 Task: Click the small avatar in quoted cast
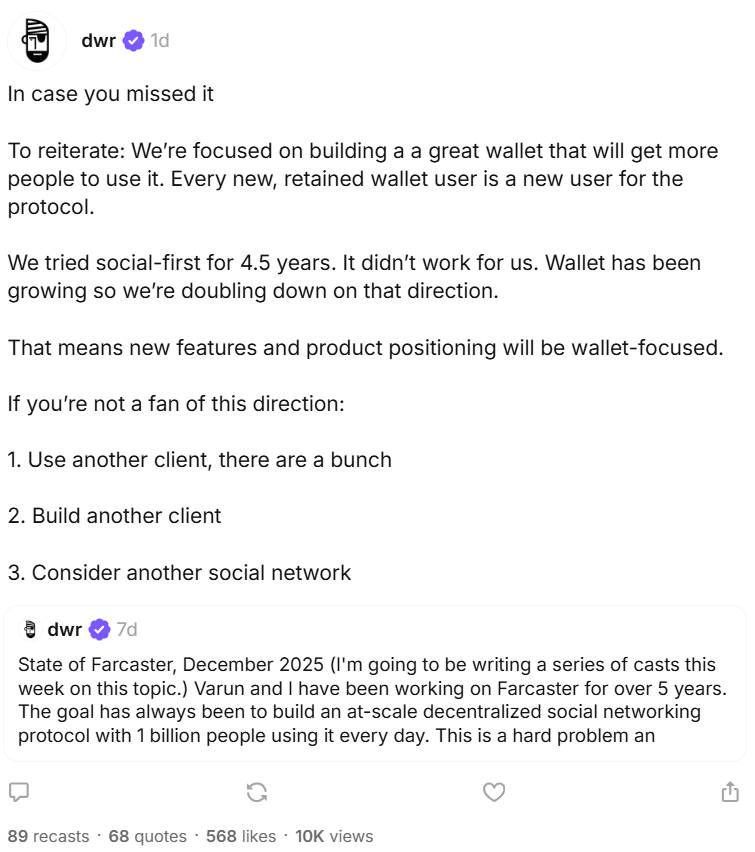point(29,629)
